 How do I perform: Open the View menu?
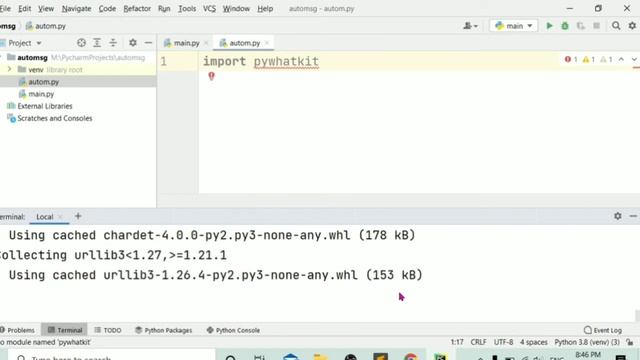[46, 9]
